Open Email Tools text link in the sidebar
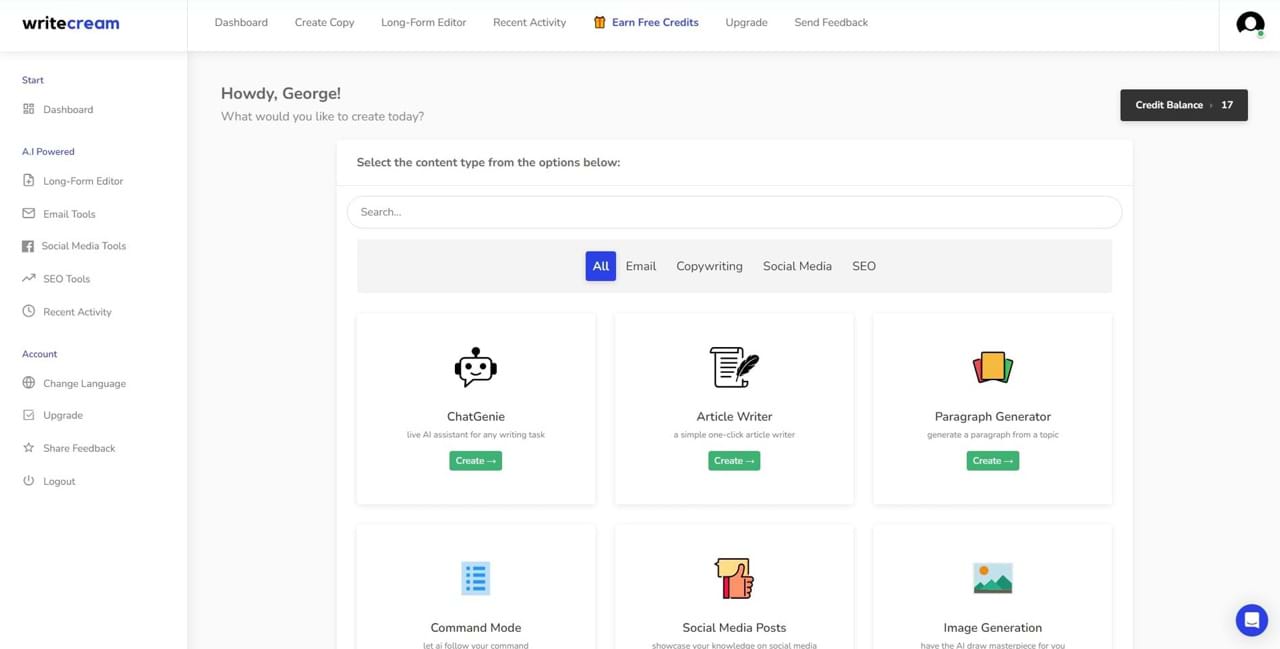This screenshot has width=1280, height=649. pos(69,214)
